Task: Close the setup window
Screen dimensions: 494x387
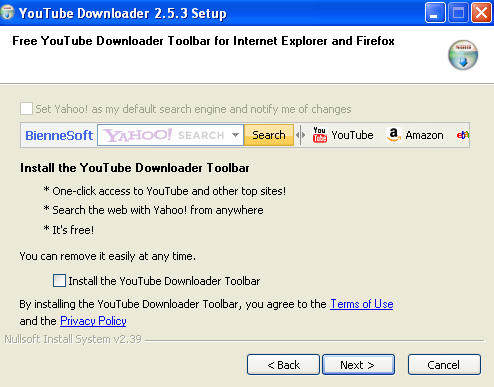Action: coord(481,13)
